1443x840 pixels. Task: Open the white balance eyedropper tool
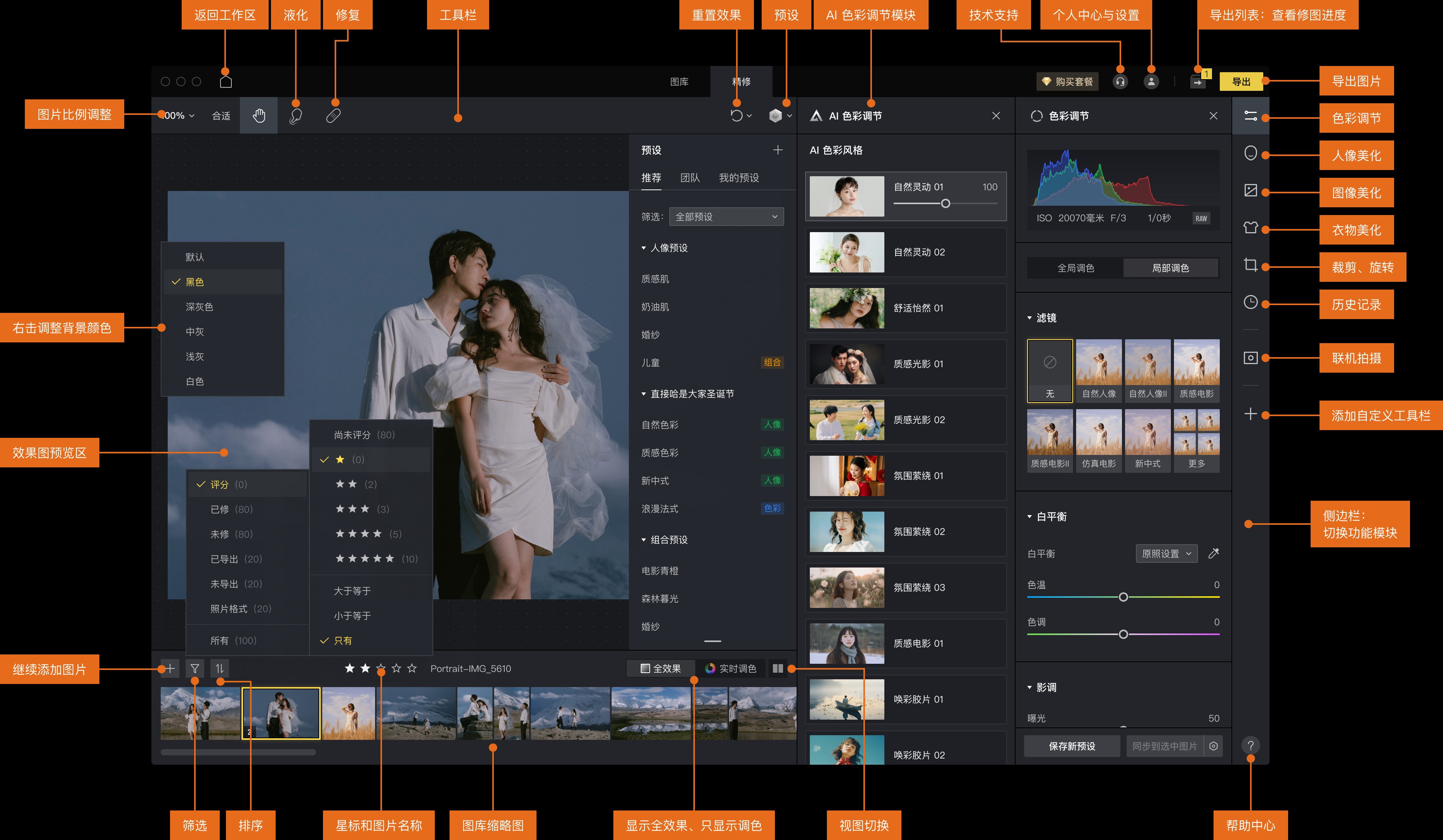pos(1214,554)
